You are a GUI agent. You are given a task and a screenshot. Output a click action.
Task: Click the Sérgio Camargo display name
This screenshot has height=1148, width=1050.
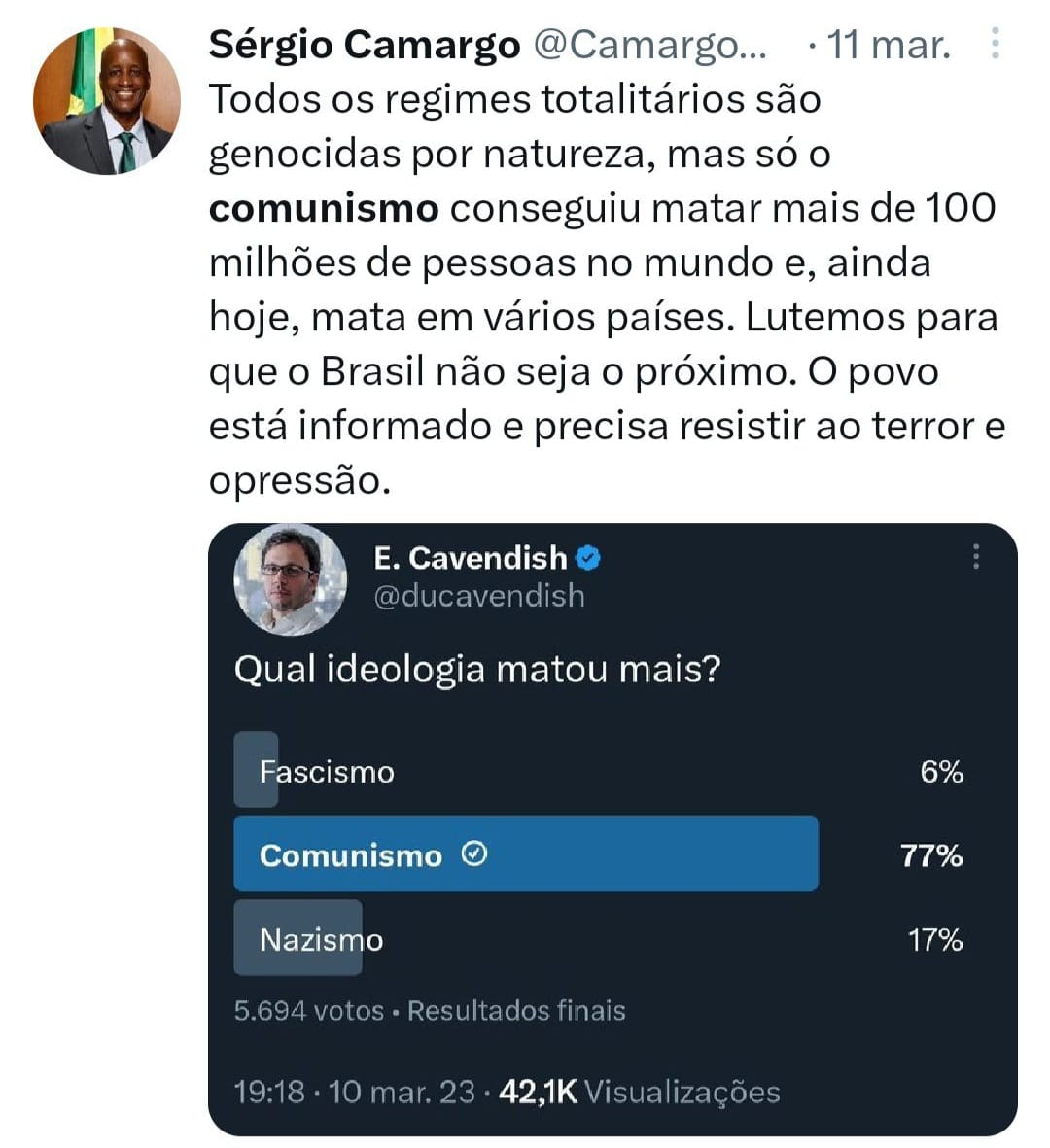[x=365, y=46]
